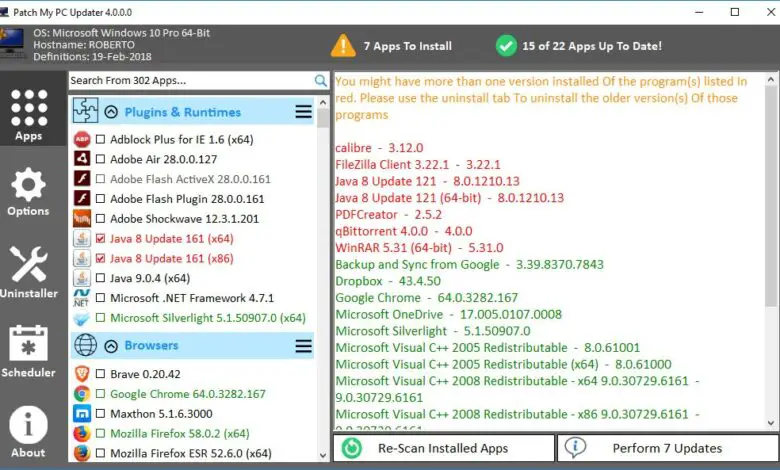Click the Browsers globe icon
The width and height of the screenshot is (780, 470).
point(85,345)
